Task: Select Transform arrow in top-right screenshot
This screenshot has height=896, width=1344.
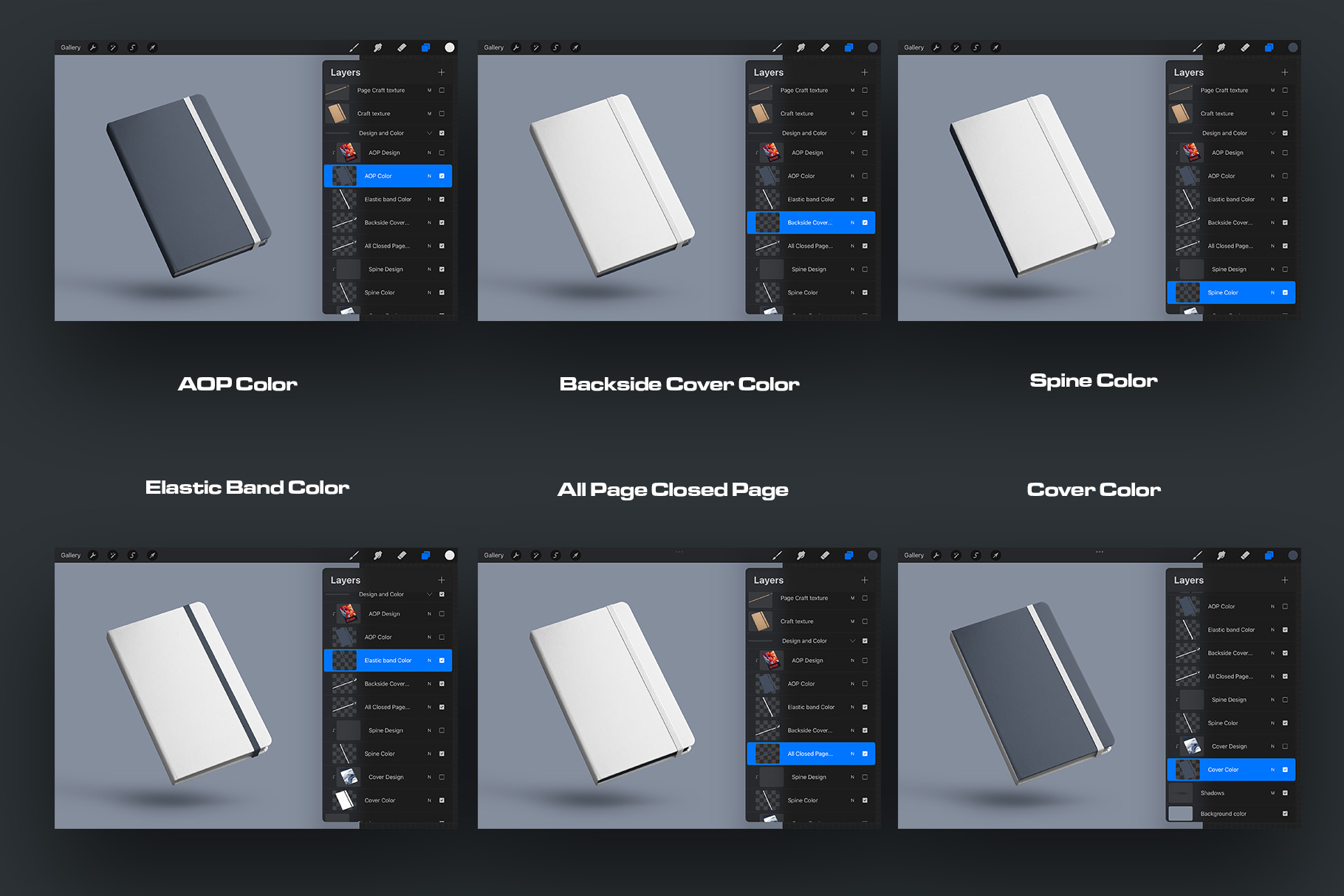Action: (995, 47)
